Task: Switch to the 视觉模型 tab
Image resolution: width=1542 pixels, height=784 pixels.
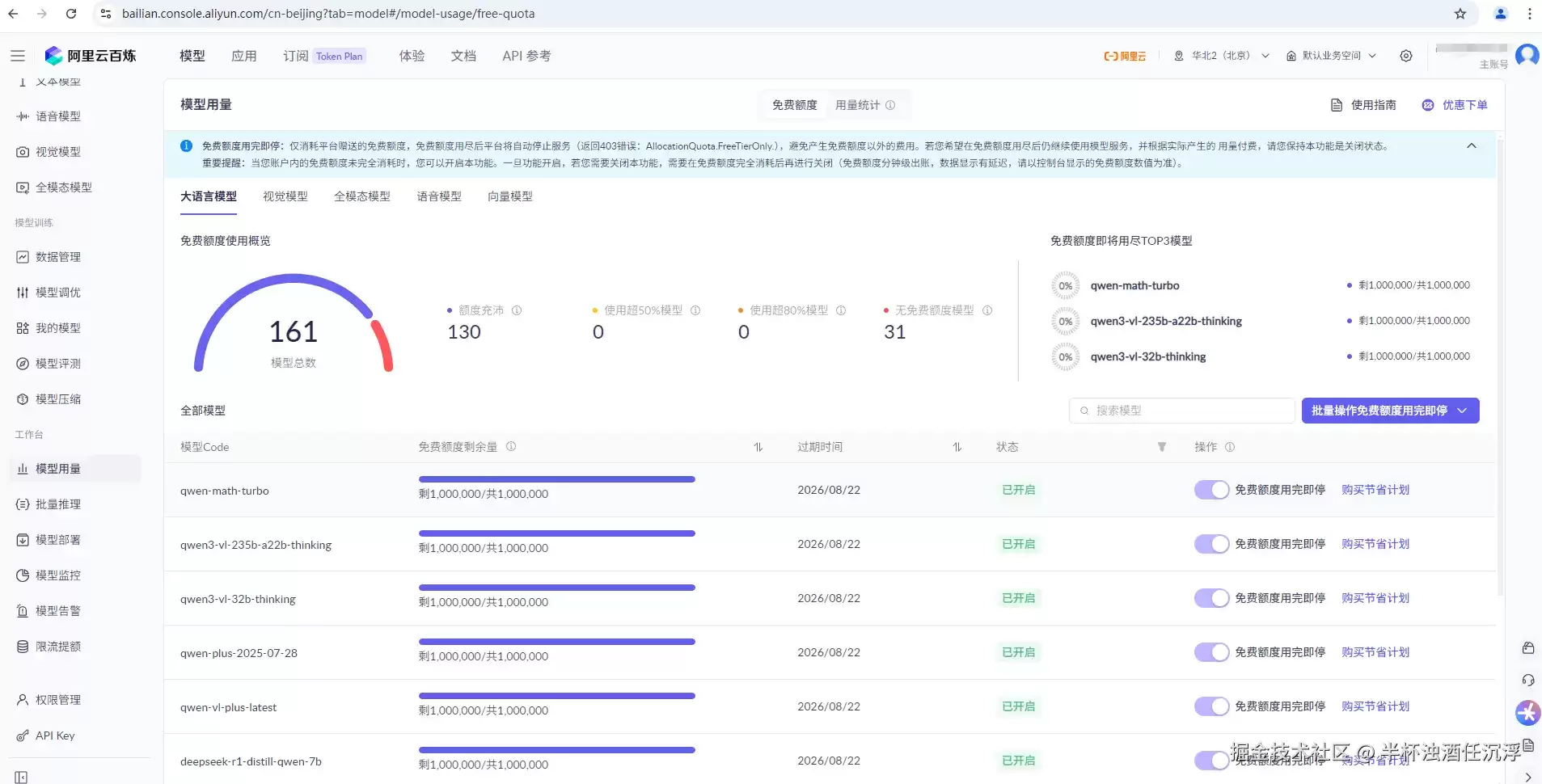Action: 285,196
